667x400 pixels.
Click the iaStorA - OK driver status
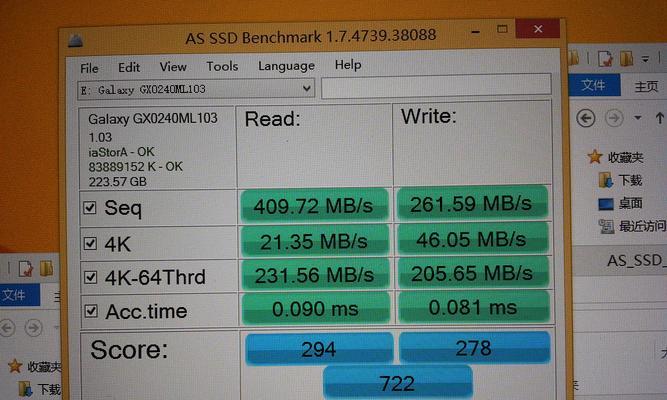pyautogui.click(x=121, y=152)
